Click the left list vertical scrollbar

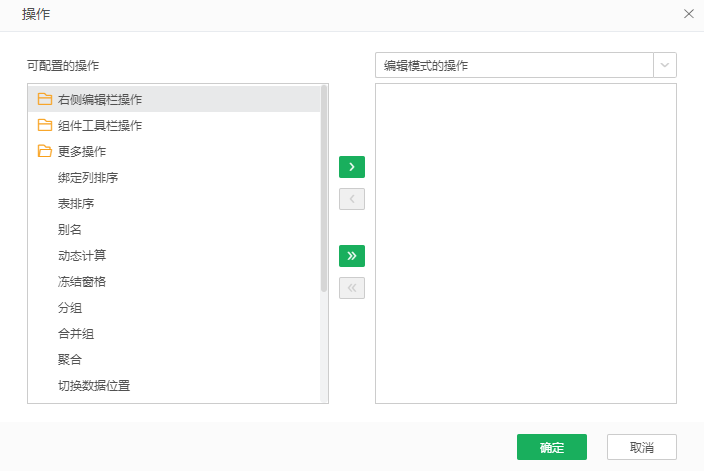[x=324, y=190]
